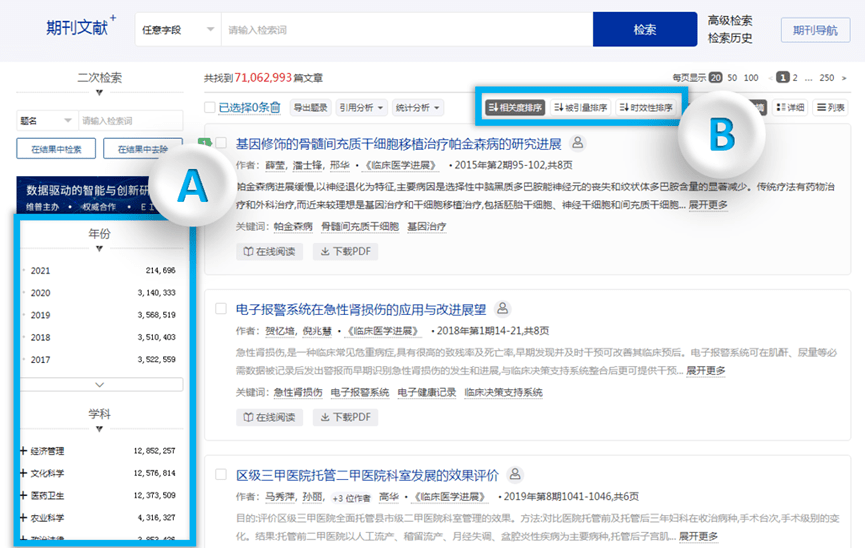Click the person icon after the 区级三甲医院 title
This screenshot has height=548, width=865.
click(x=515, y=474)
